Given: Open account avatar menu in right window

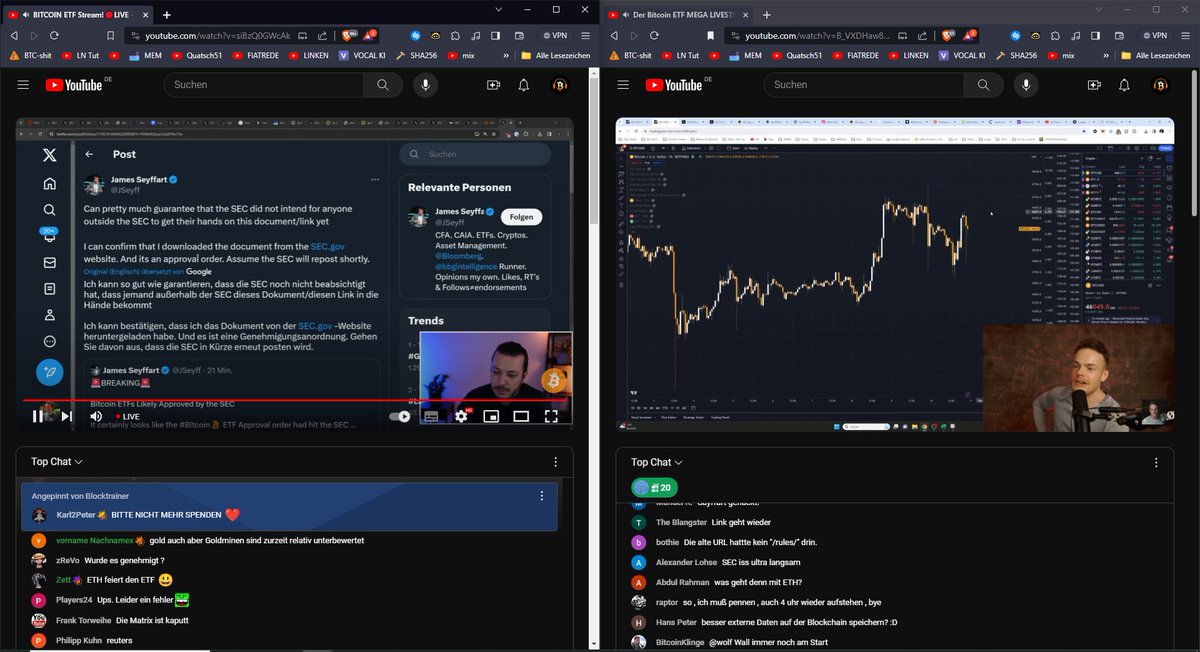Looking at the screenshot, I should pos(1161,85).
